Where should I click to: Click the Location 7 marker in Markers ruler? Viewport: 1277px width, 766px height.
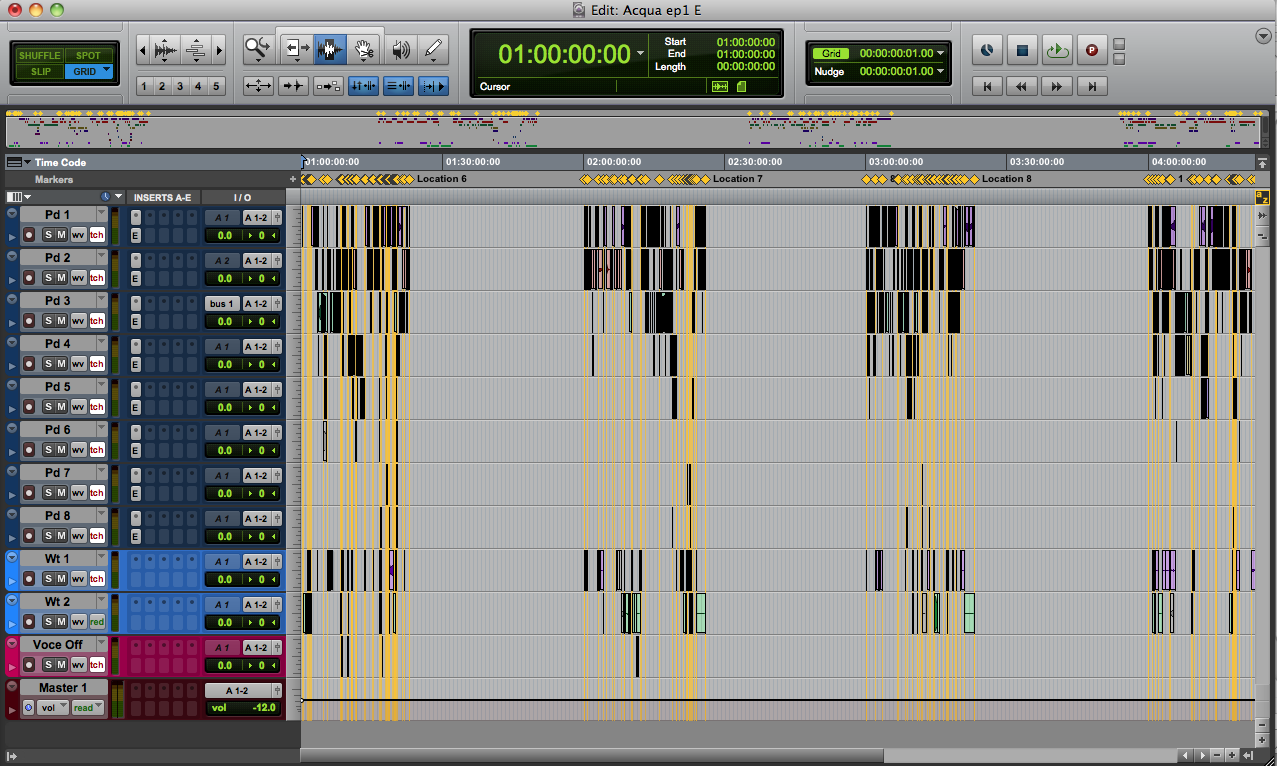click(x=737, y=179)
